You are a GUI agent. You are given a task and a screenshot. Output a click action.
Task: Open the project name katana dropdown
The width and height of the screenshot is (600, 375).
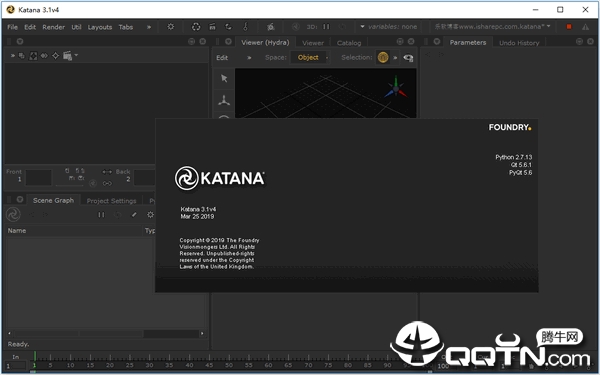(x=492, y=26)
